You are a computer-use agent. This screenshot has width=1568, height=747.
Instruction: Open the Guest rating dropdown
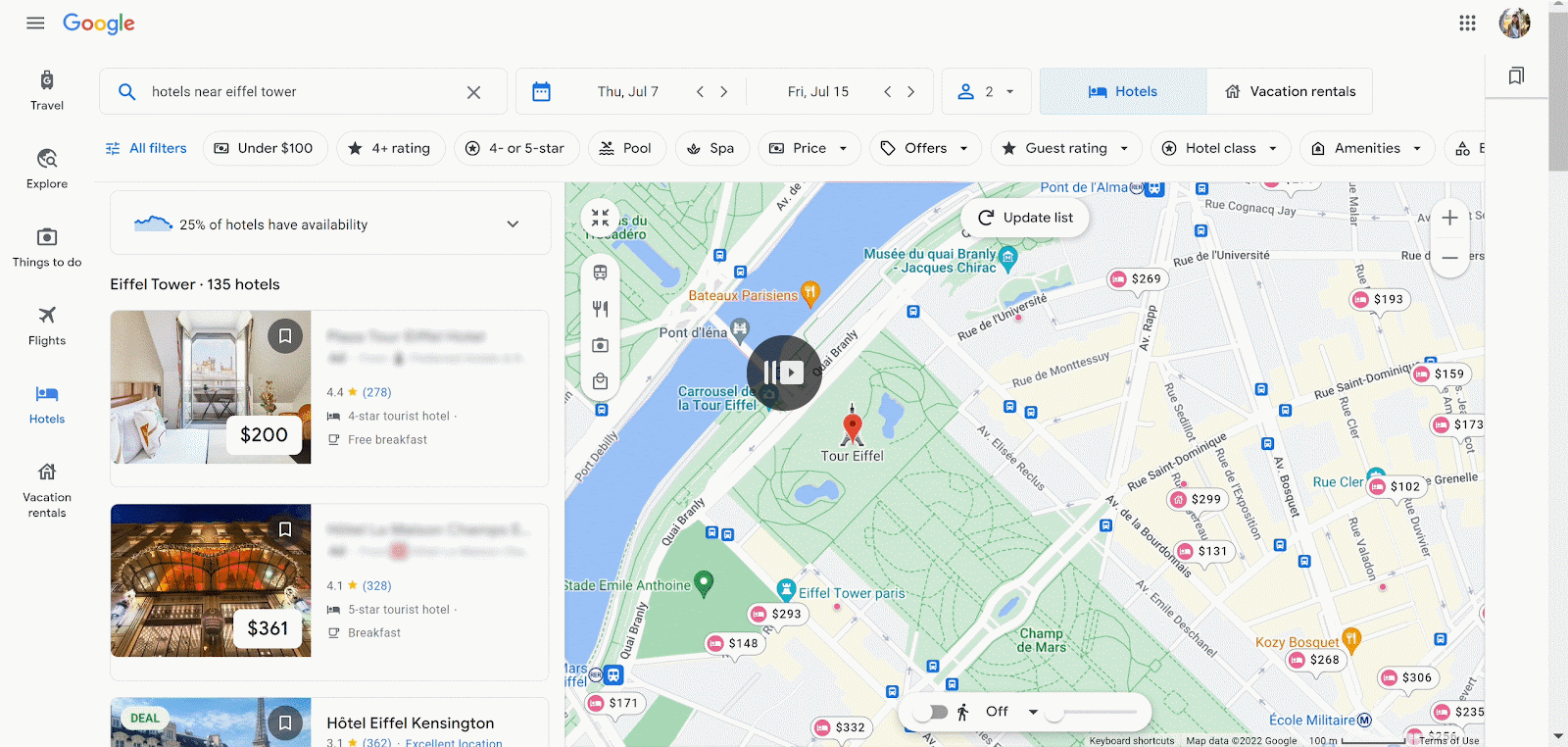(1065, 148)
